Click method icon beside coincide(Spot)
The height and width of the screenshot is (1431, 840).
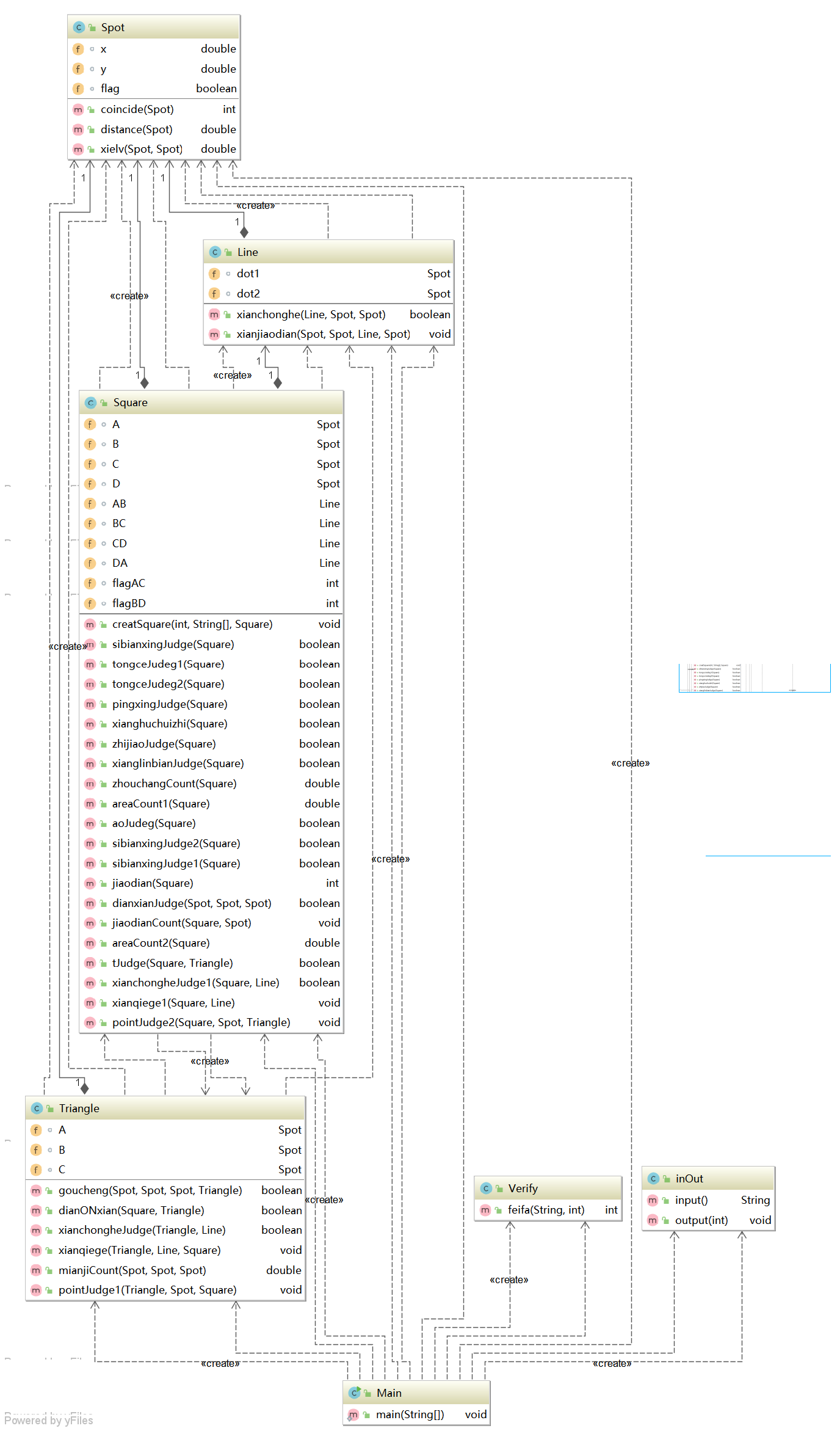[78, 109]
